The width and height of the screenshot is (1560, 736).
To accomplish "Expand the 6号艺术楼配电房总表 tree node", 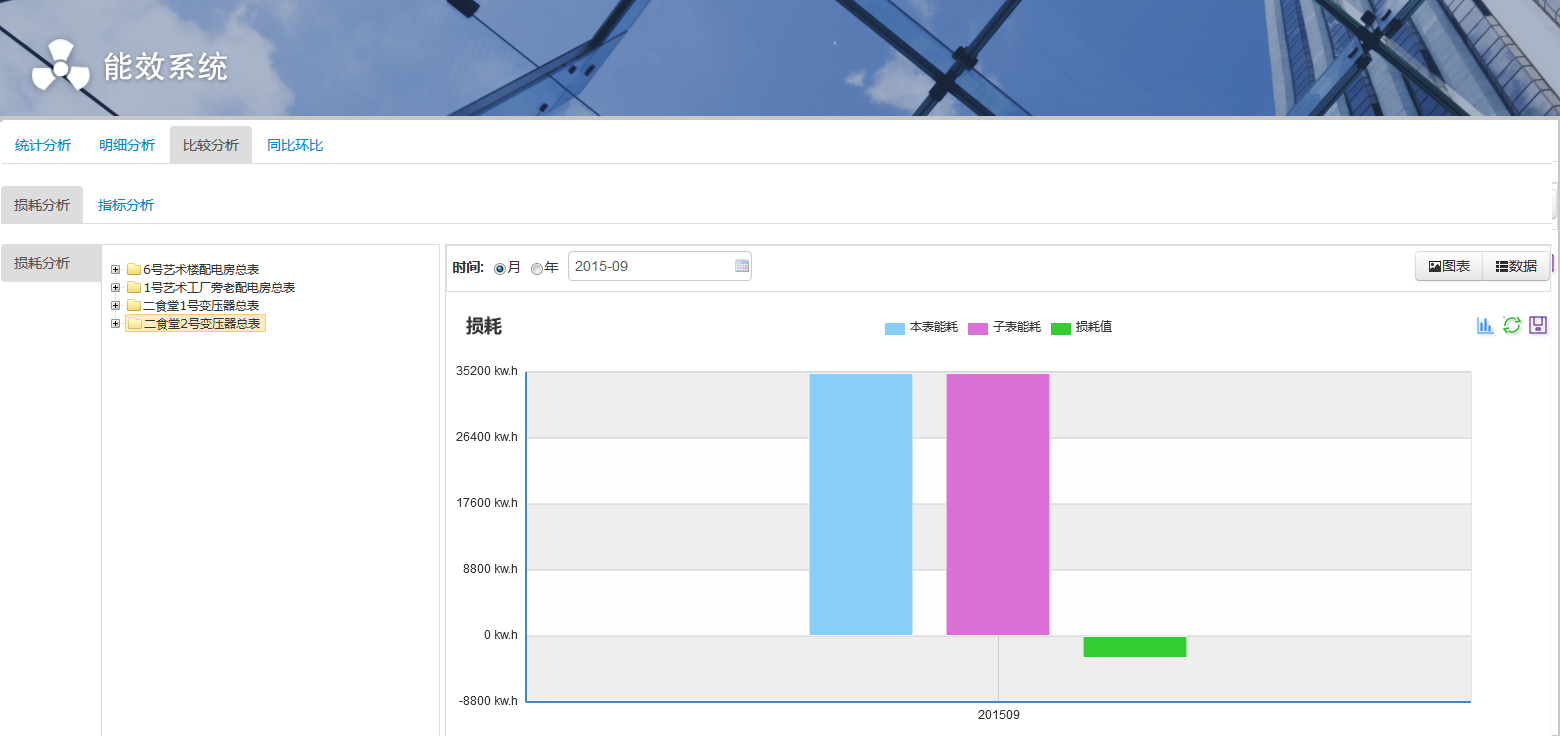I will tap(116, 269).
